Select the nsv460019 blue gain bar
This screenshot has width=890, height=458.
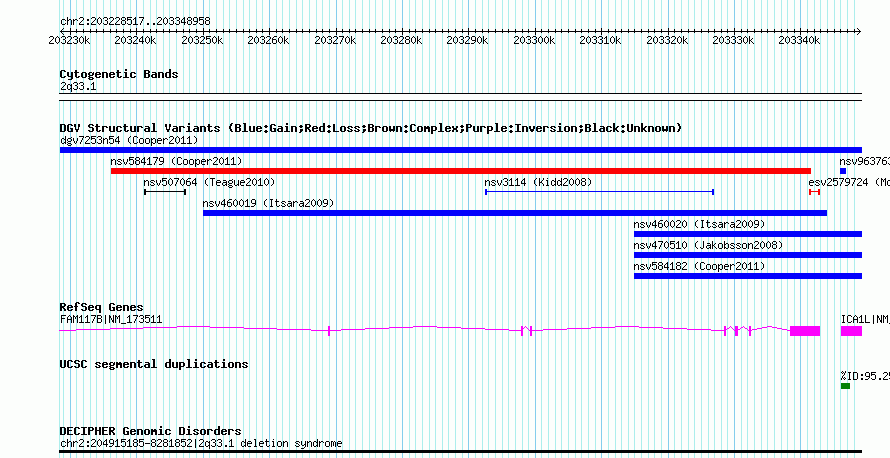point(515,213)
